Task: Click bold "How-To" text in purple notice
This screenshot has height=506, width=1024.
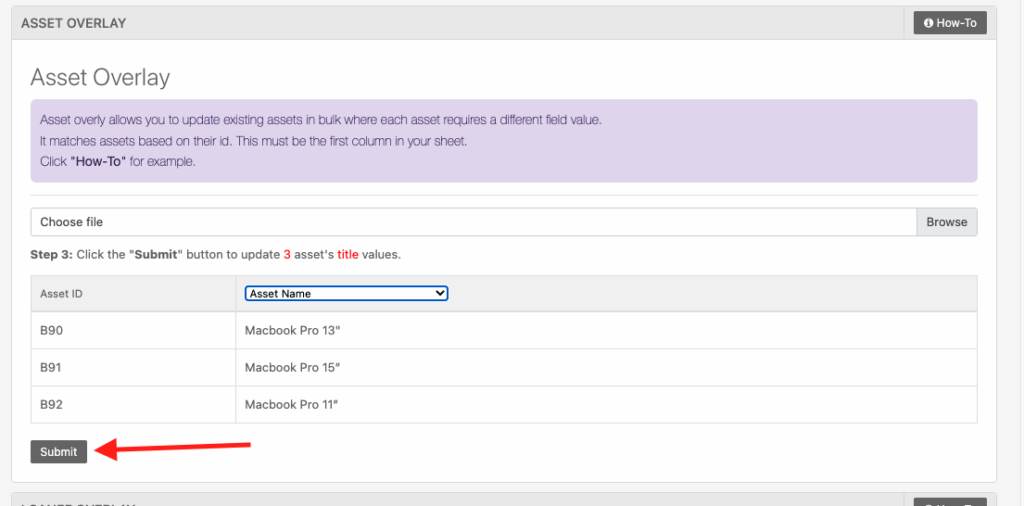Action: [96, 162]
